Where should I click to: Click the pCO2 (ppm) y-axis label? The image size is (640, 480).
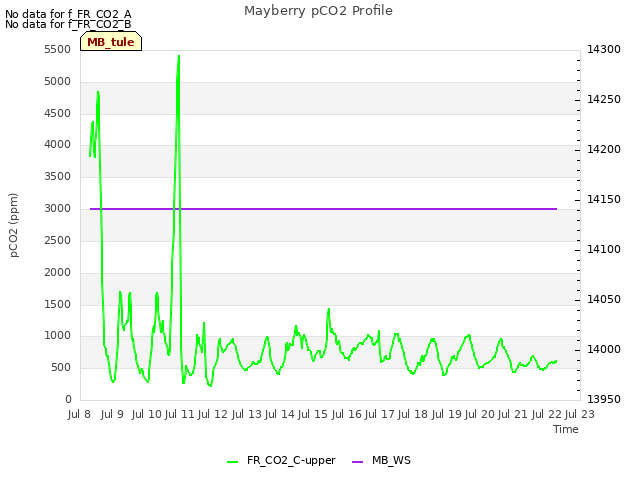pyautogui.click(x=14, y=225)
